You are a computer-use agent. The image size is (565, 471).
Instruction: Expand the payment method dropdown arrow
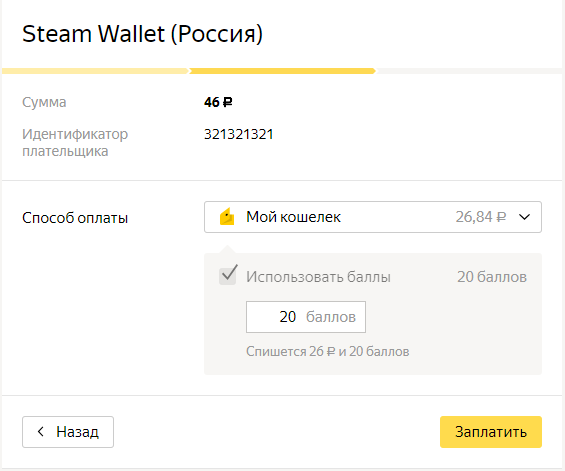524,217
